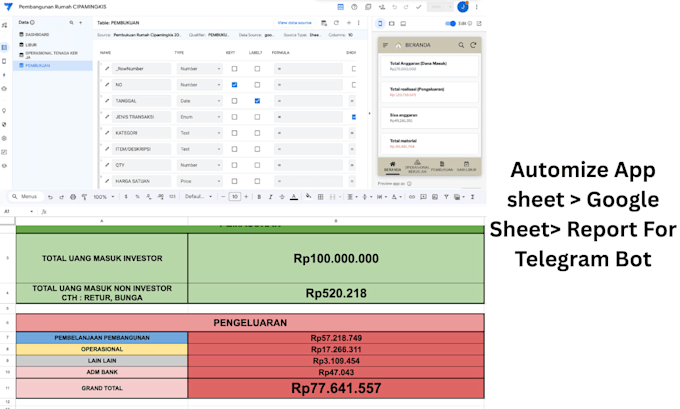This screenshot has width=680, height=409.
Task: Open Settings gear in AppSheet left sidebar
Action: (4, 138)
